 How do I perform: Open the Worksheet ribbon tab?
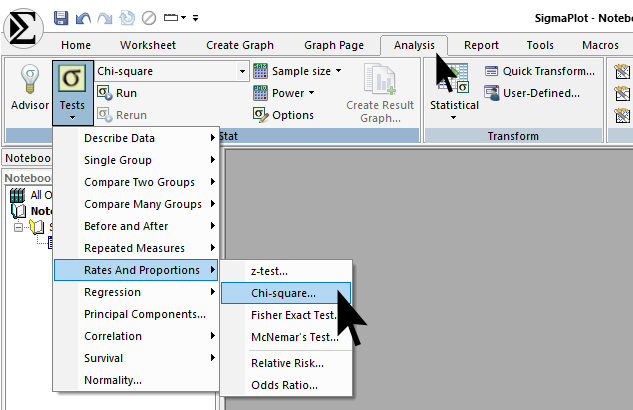pos(147,45)
